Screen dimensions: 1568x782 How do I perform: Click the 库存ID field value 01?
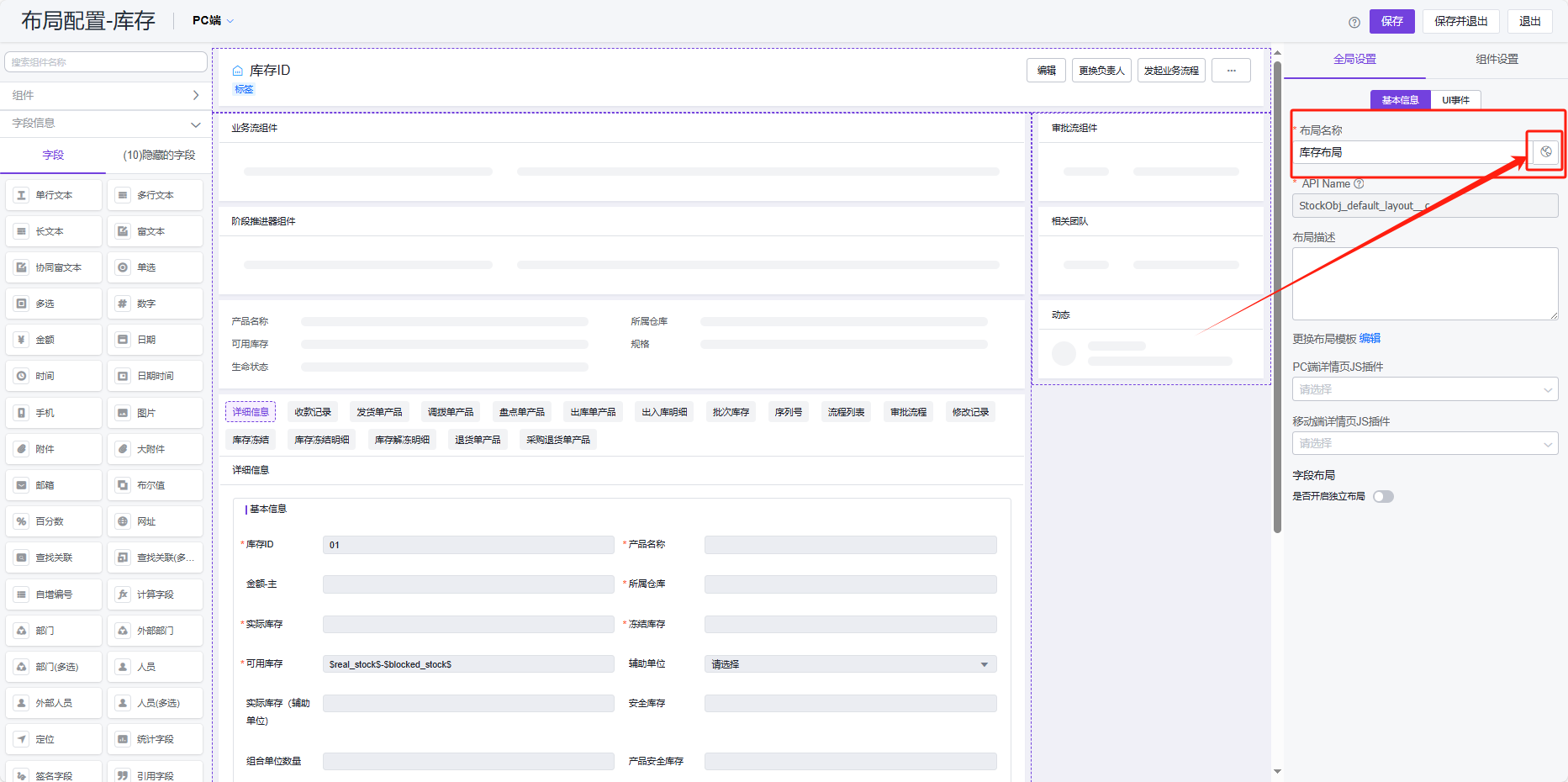(x=468, y=545)
